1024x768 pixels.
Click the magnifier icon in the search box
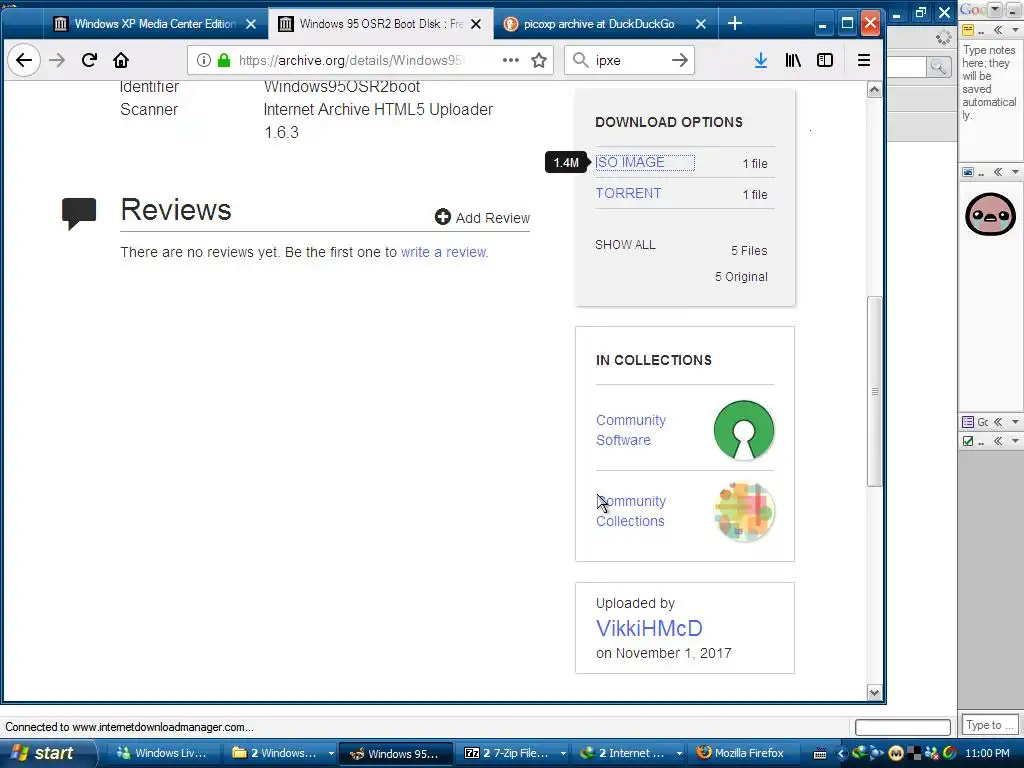(580, 60)
